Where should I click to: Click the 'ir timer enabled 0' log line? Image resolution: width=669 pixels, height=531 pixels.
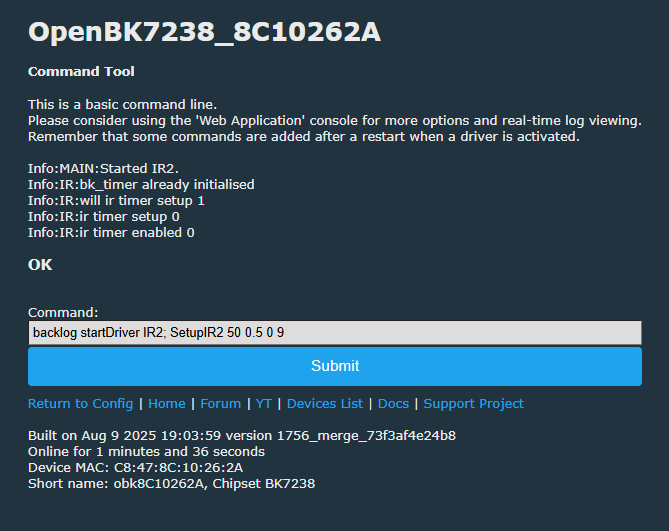[111, 233]
